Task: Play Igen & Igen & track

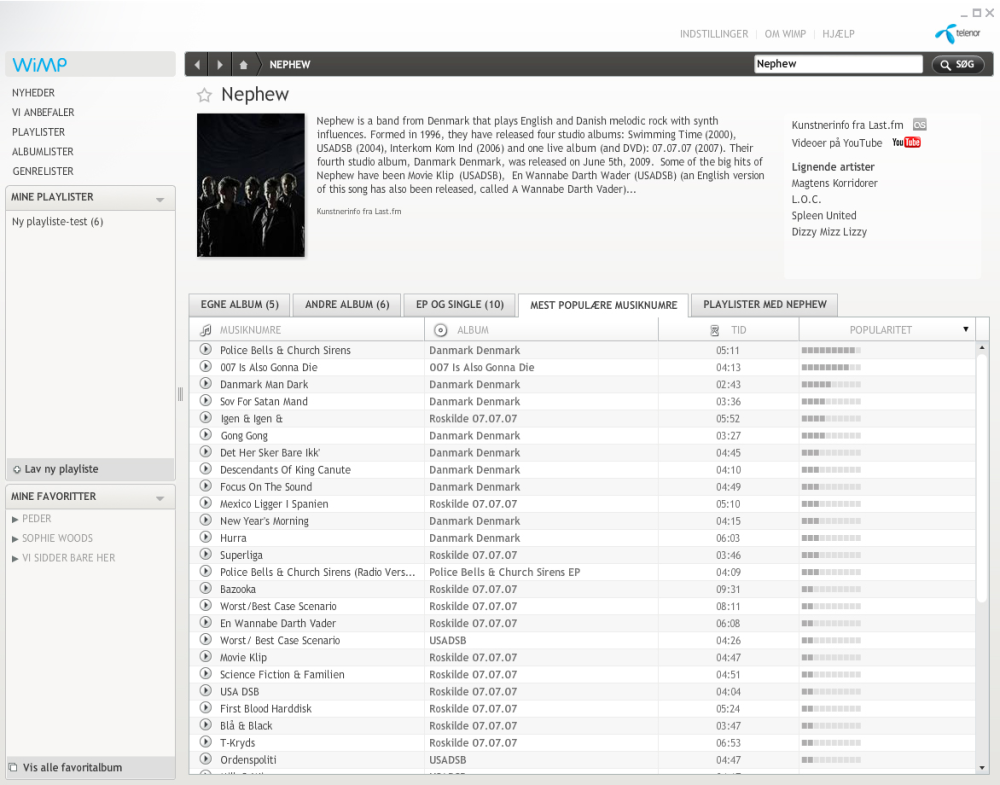Action: (x=205, y=417)
